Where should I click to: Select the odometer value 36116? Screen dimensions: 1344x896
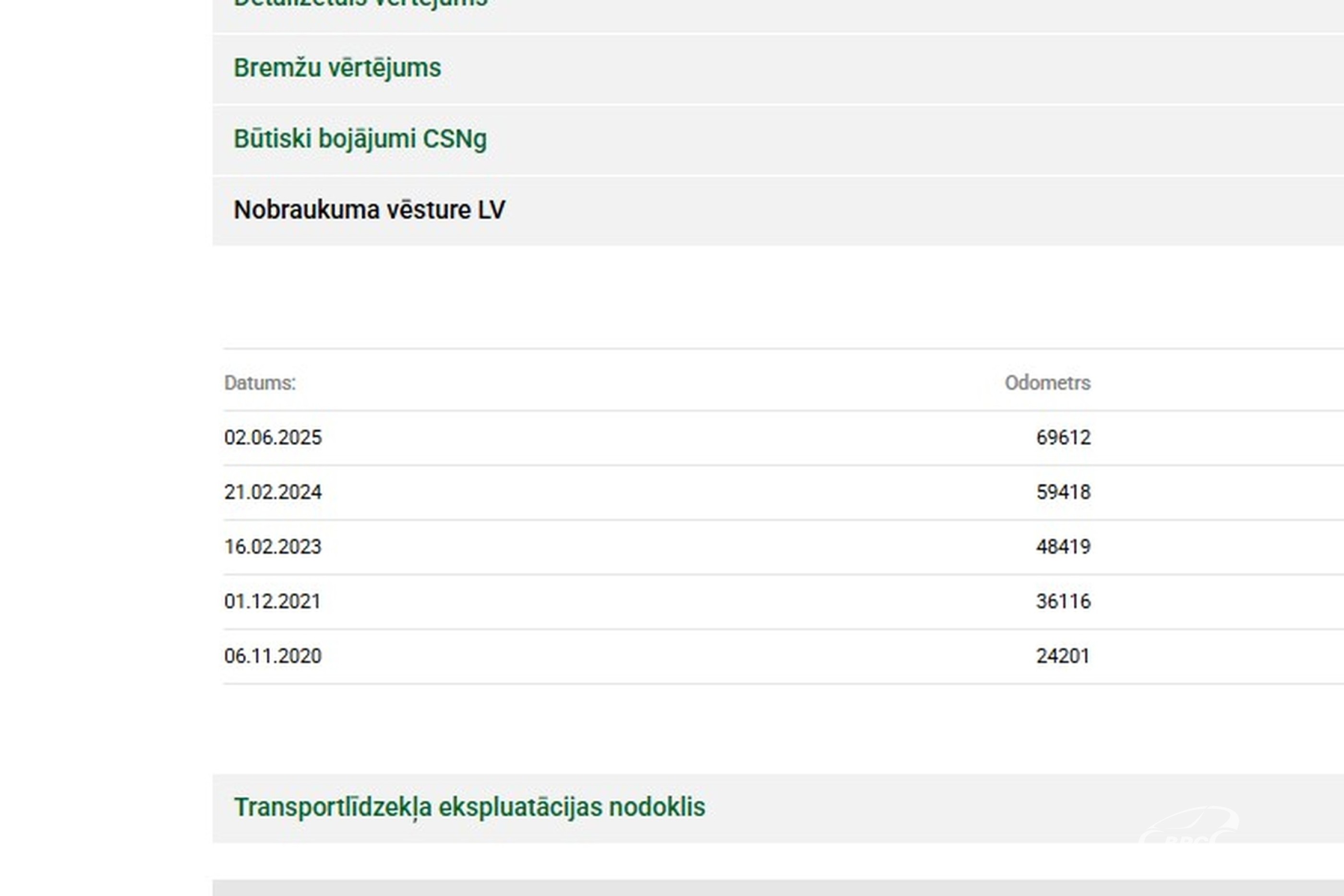pos(1063,601)
